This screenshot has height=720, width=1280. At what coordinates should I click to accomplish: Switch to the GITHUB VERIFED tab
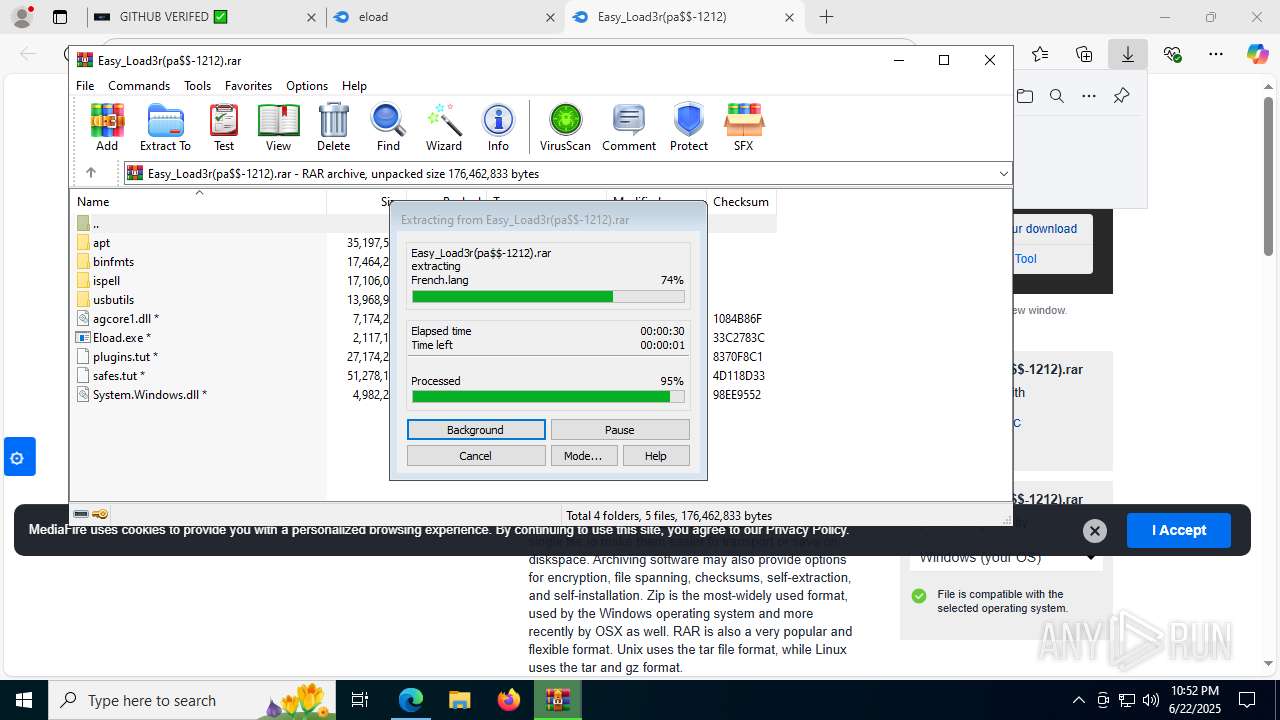coord(204,17)
